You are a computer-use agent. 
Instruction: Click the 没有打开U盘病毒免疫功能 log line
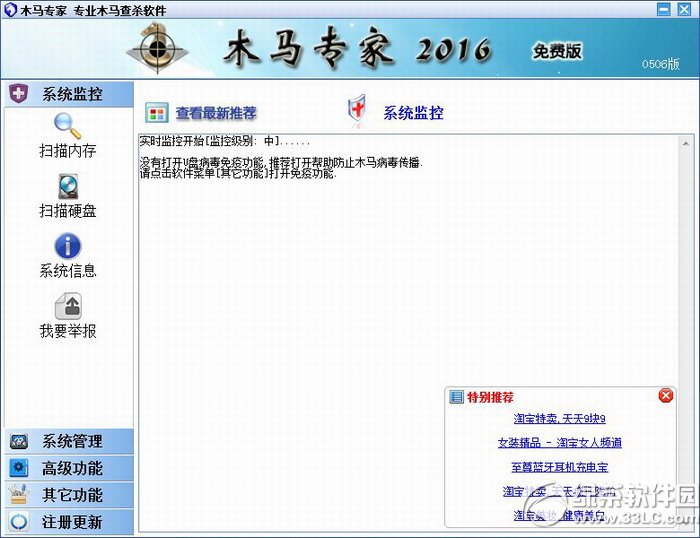pyautogui.click(x=281, y=163)
